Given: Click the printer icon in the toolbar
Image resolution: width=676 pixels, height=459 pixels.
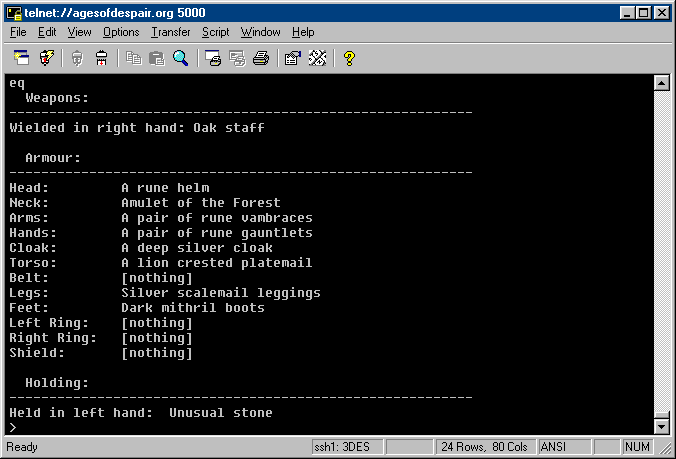Looking at the screenshot, I should coord(260,58).
